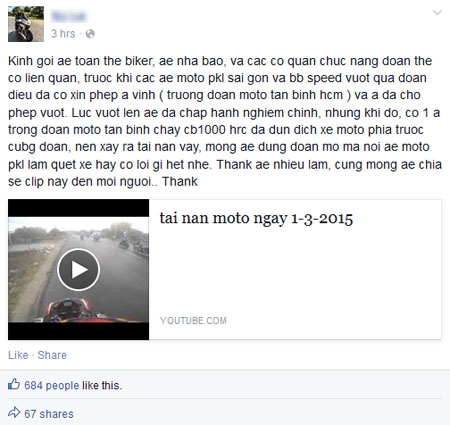View the 684 people who liked
Screen dimensions: 450x425
tap(52, 386)
